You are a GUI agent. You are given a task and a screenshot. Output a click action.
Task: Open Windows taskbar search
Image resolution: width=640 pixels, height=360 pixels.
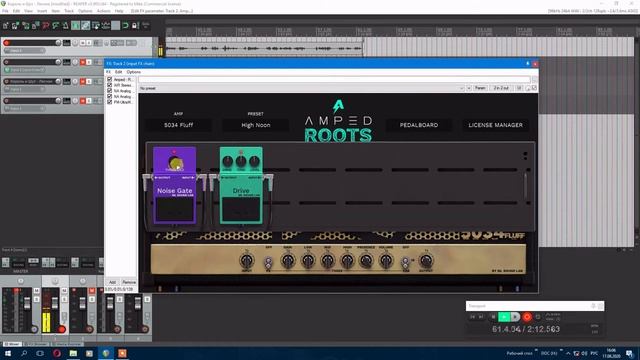(x=24, y=353)
